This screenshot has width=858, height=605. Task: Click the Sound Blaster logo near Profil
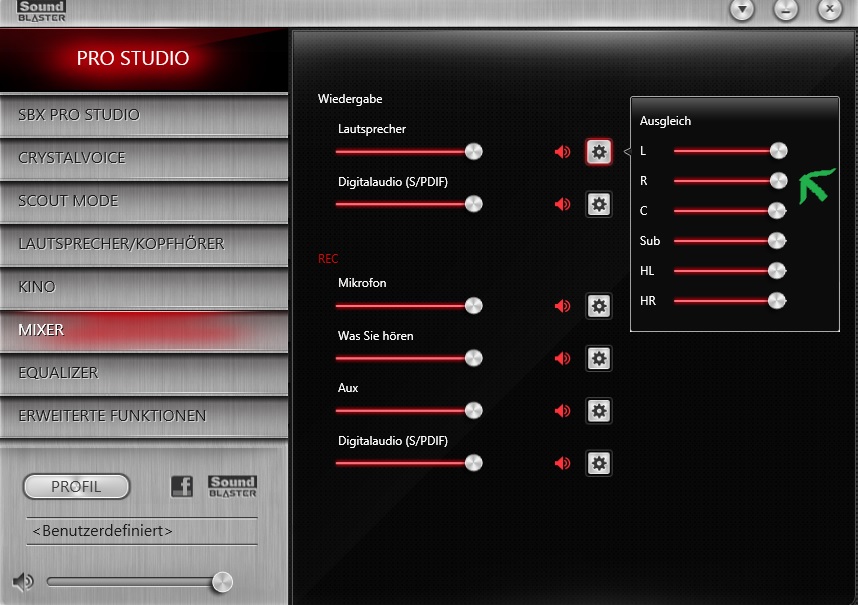233,486
